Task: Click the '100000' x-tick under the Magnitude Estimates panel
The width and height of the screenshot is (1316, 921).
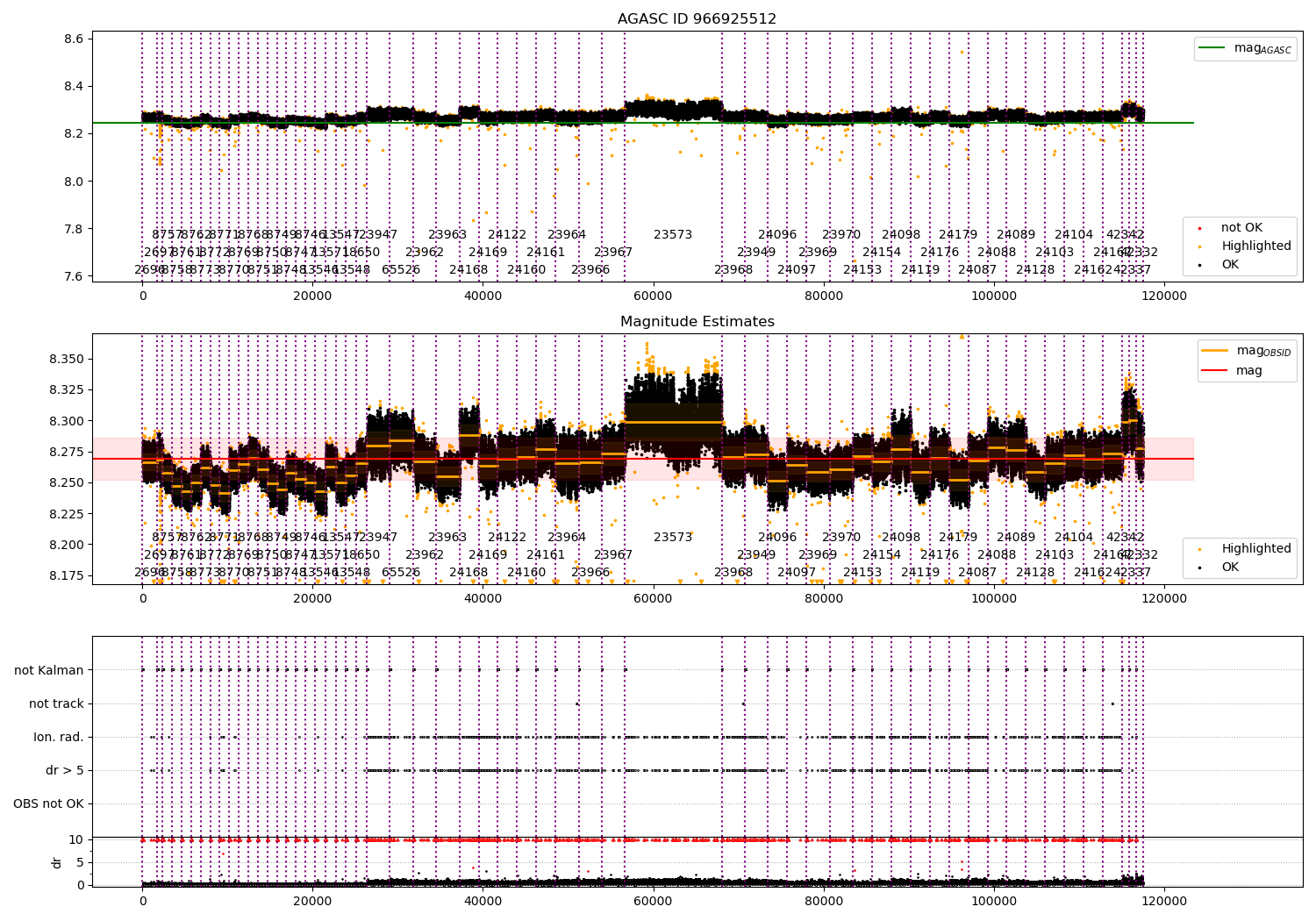Action: click(994, 599)
